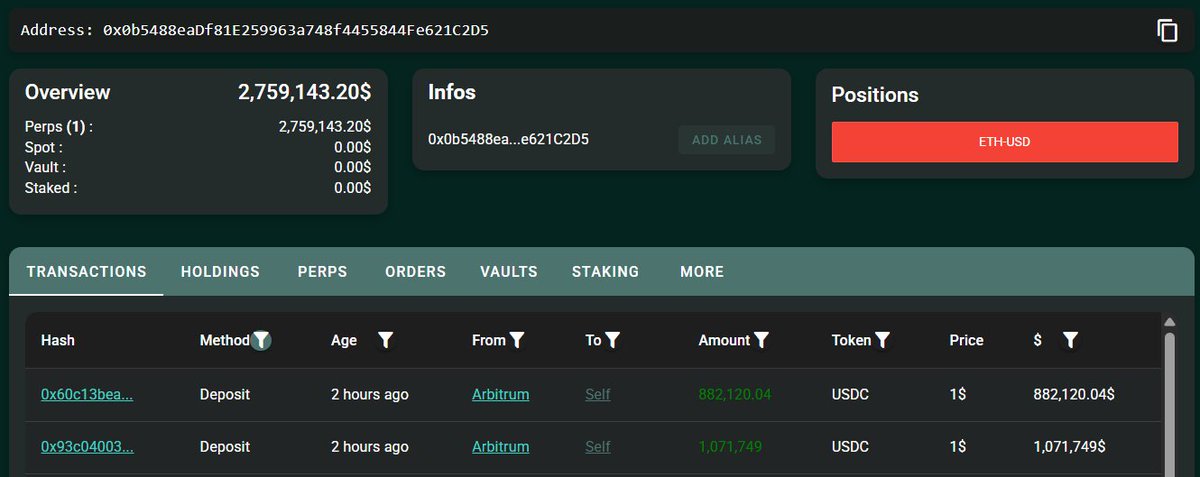The image size is (1200, 477).
Task: Open the Amount column filter icon
Action: pos(761,340)
